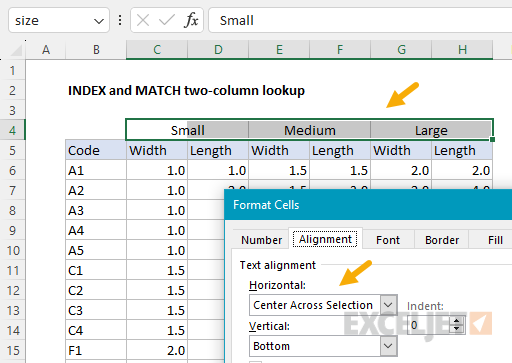This screenshot has width=512, height=363.
Task: Select column G header
Action: coord(401,50)
